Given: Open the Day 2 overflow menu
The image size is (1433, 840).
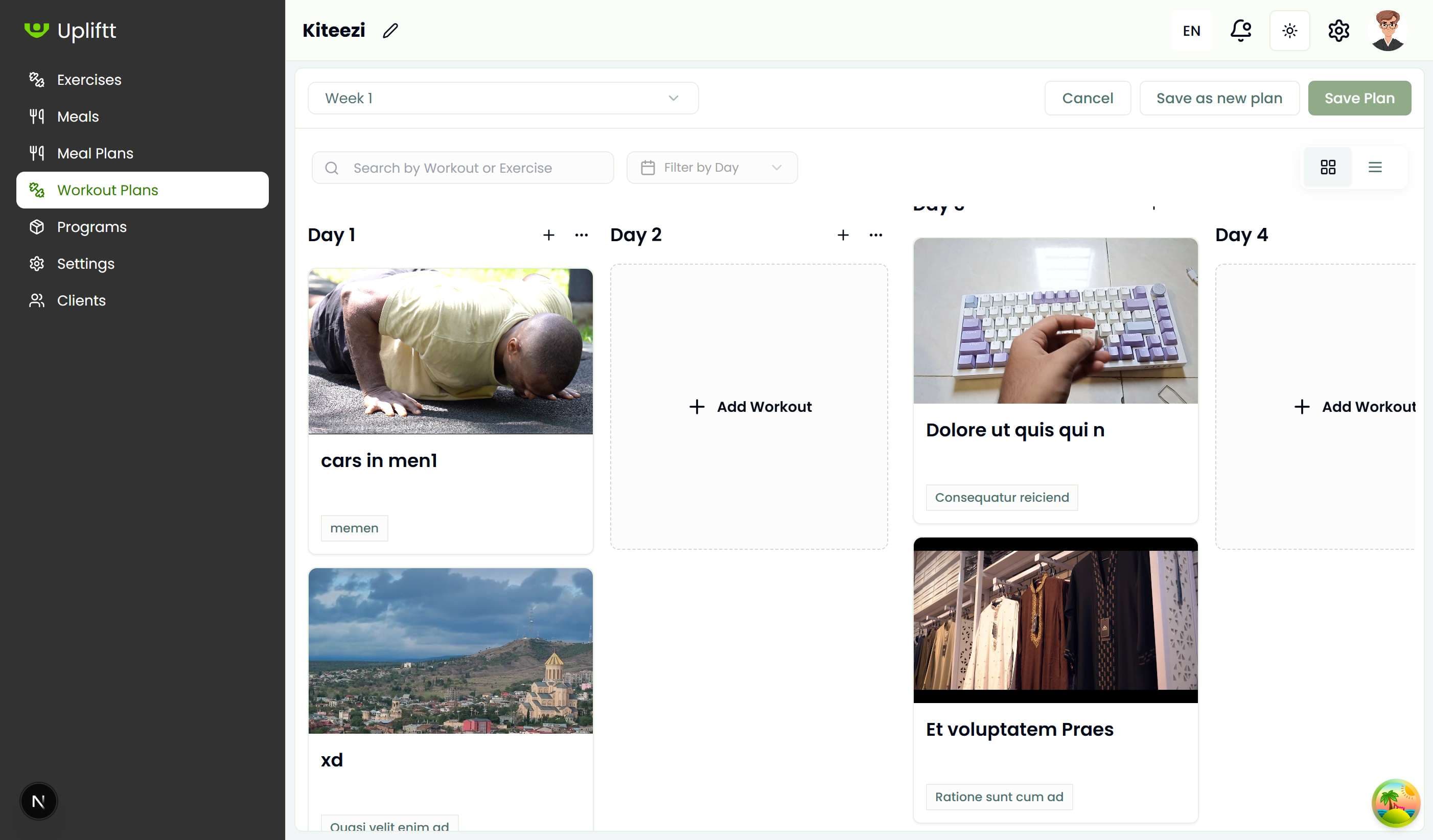Looking at the screenshot, I should point(875,235).
